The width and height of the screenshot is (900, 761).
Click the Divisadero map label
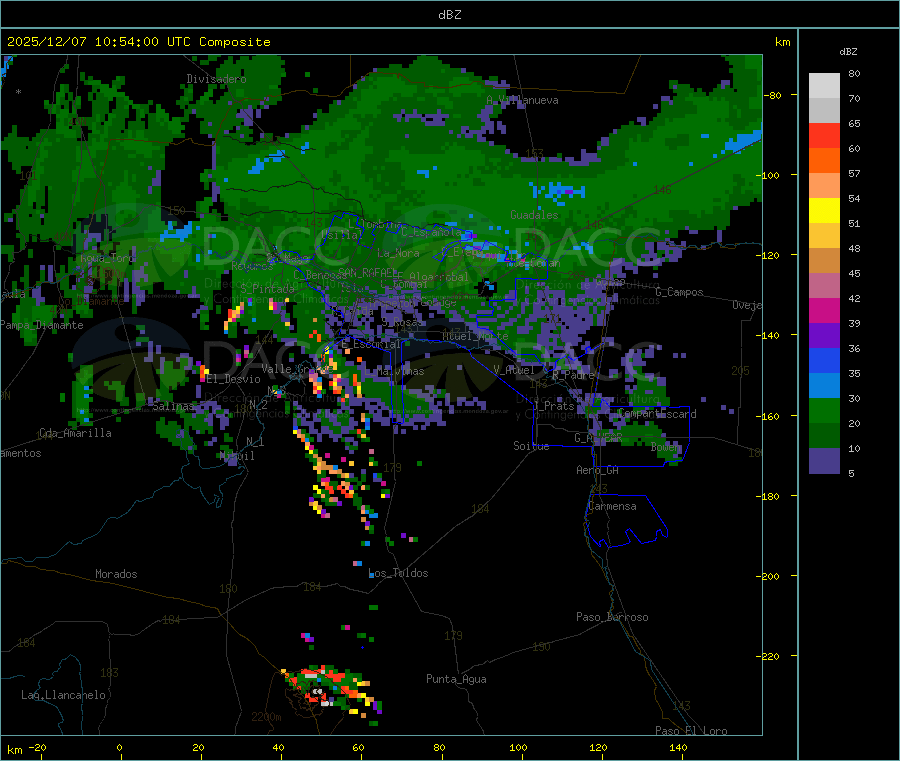coord(216,79)
